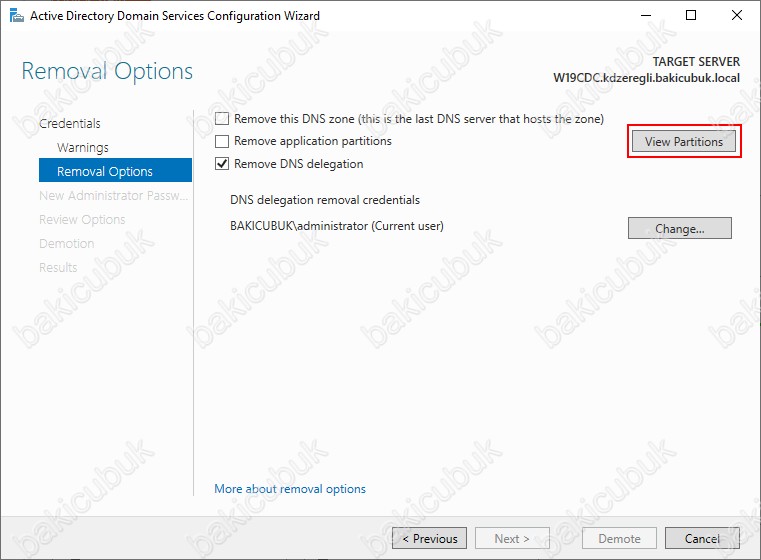
Task: Select Credentials step in sidebar
Action: click(69, 123)
